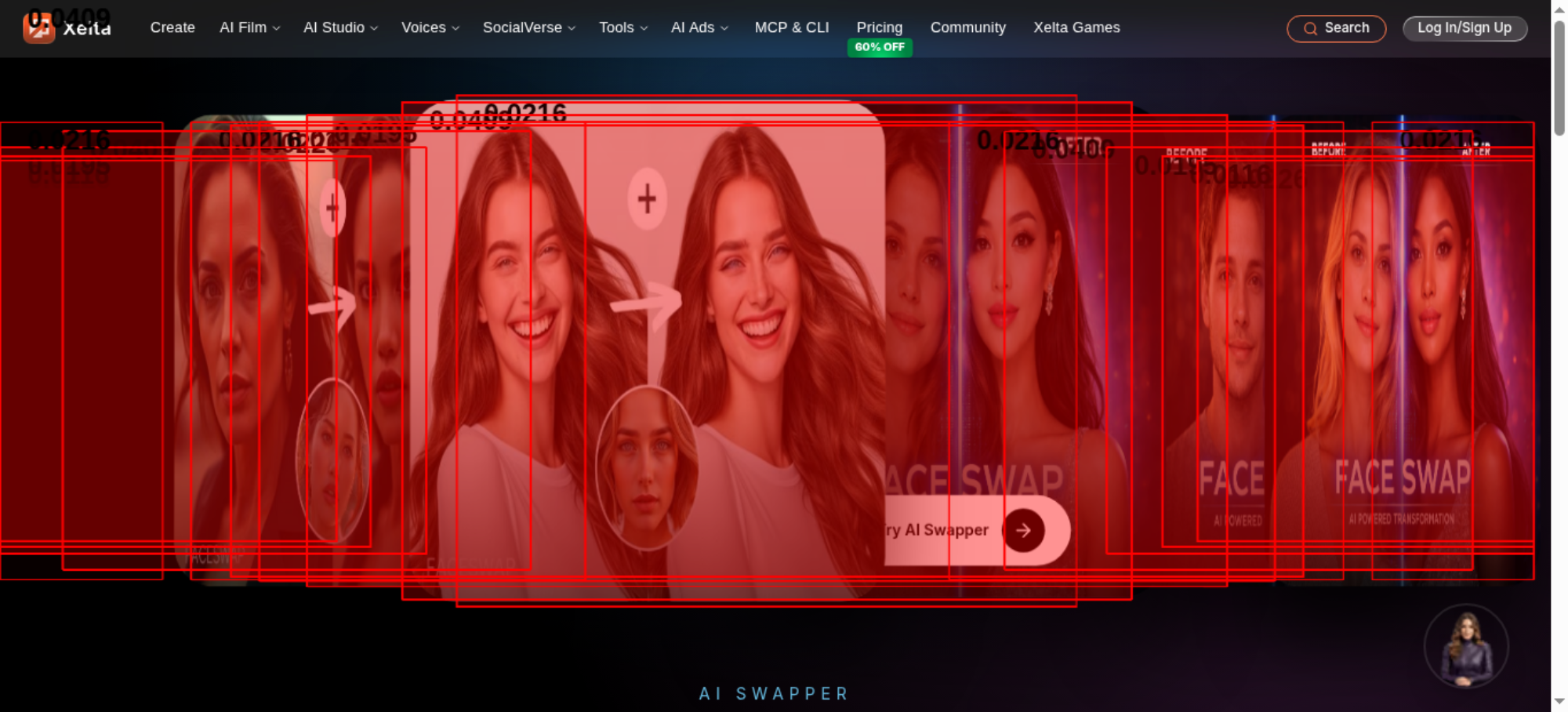Expand the AI Ads dropdown
Image resolution: width=1568 pixels, height=712 pixels.
699,27
